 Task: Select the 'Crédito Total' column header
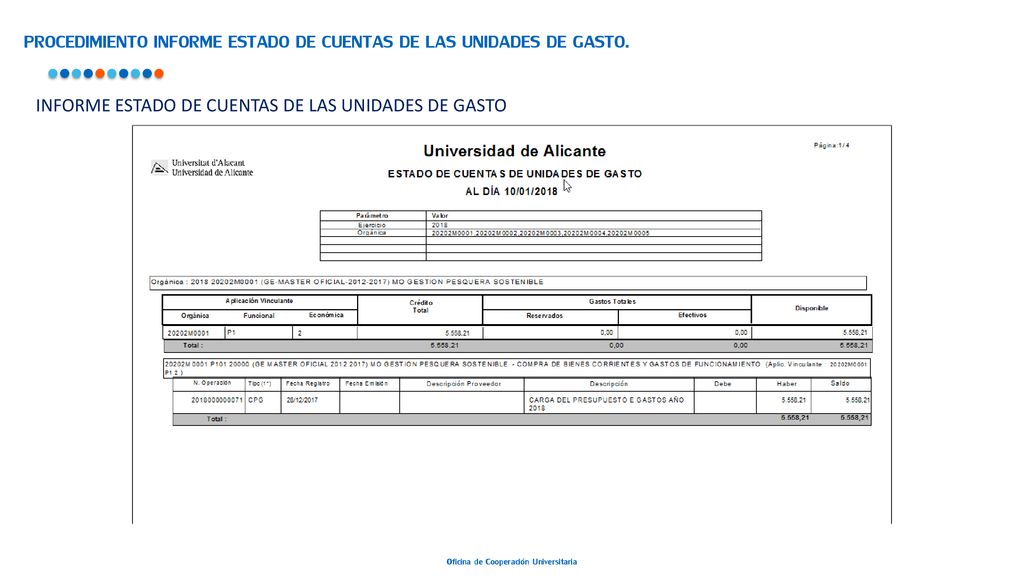(x=421, y=306)
